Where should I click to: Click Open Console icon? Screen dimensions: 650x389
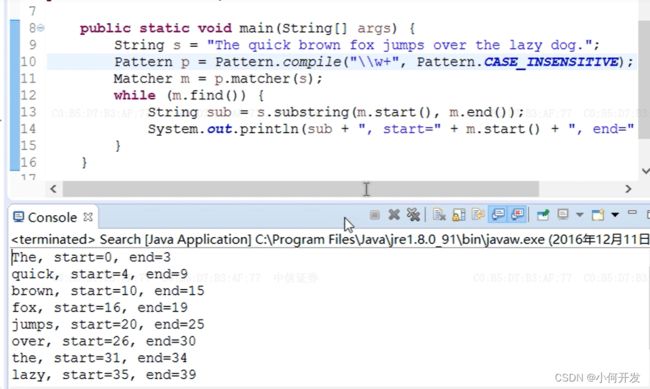(x=598, y=215)
